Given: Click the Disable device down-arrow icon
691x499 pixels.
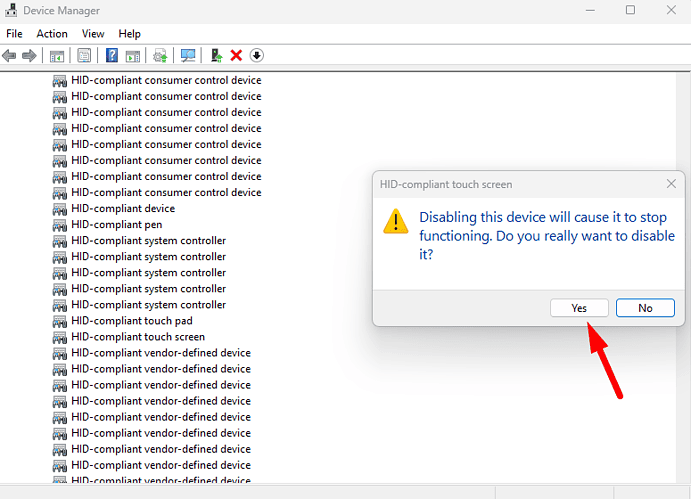Looking at the screenshot, I should point(257,55).
